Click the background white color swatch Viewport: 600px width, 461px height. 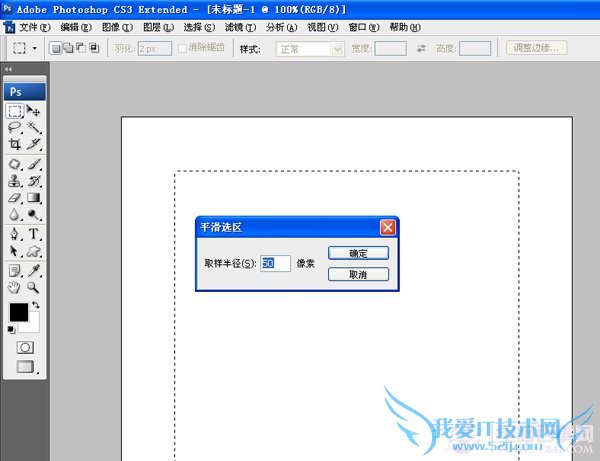[x=33, y=325]
